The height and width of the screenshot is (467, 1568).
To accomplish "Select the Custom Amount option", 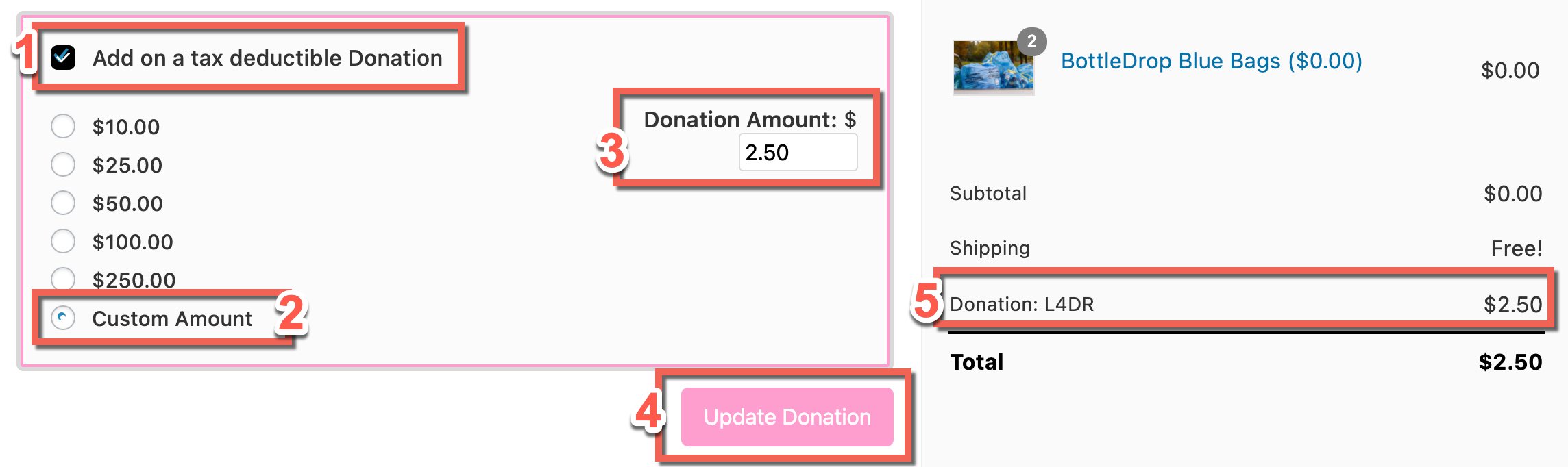I will (x=64, y=318).
